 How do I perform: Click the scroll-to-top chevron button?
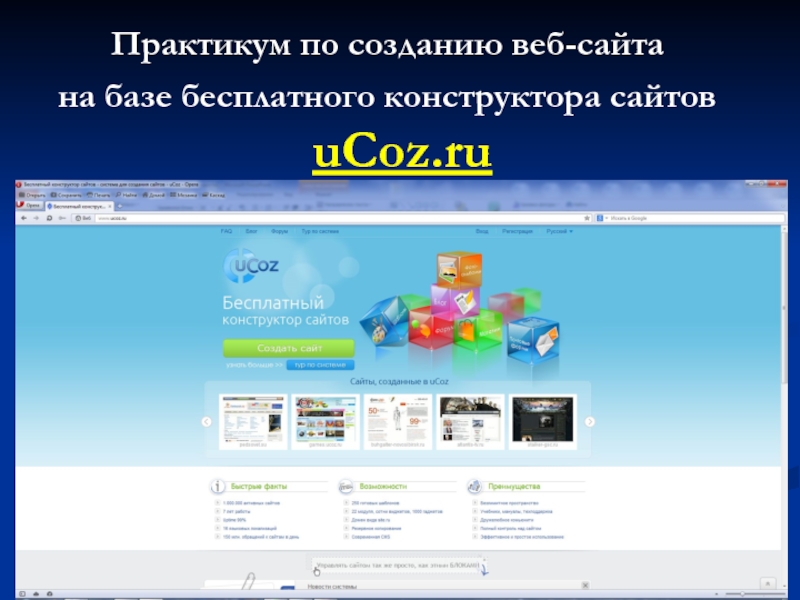click(x=767, y=584)
